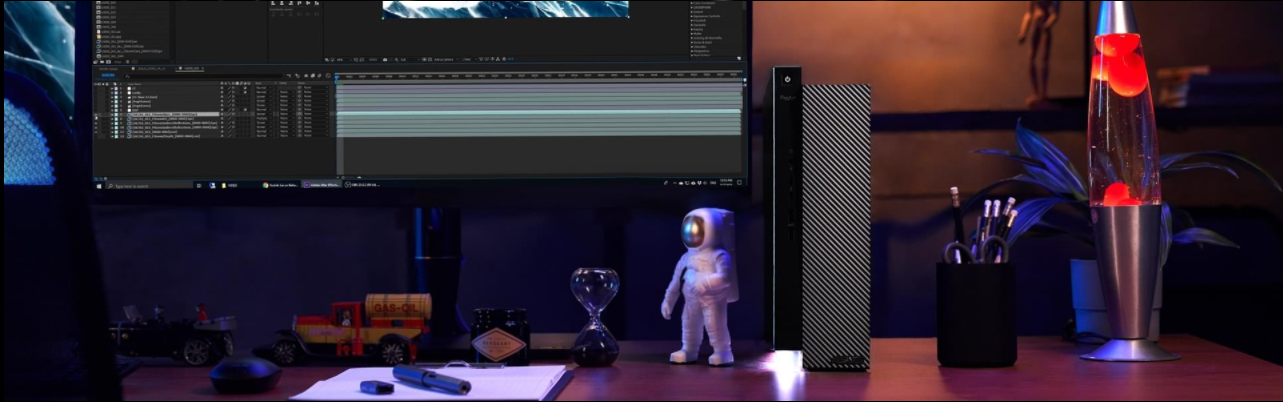Toggle the shy switch on layer 1
Screen dimensions: 1283x402
(x=222, y=88)
